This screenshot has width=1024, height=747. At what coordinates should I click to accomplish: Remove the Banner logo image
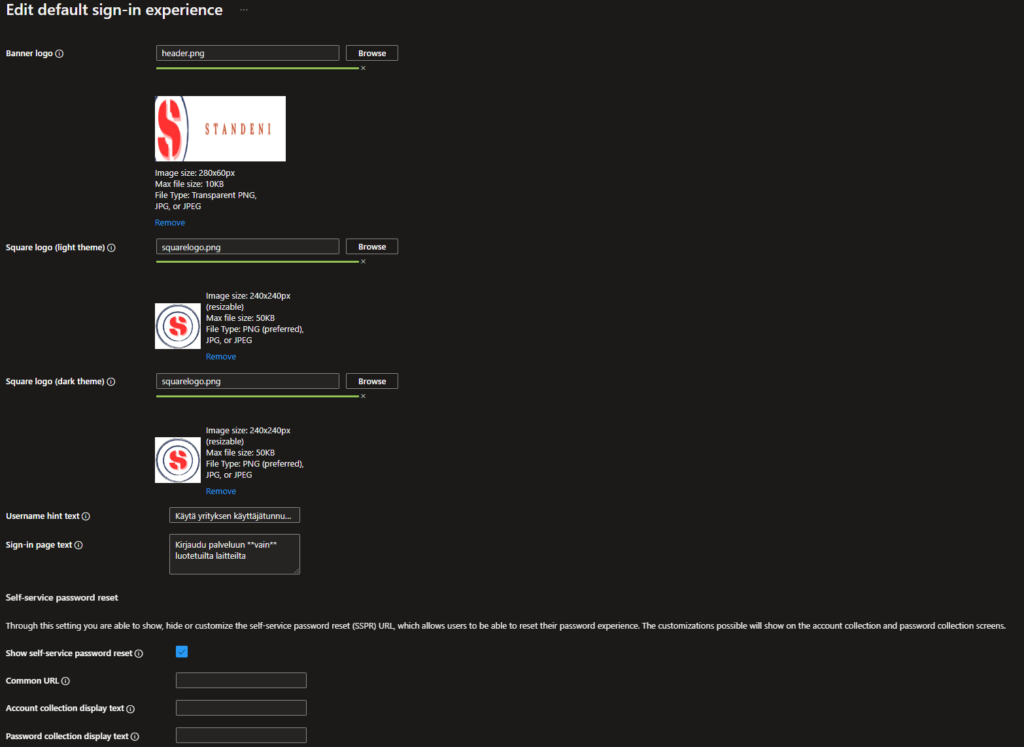coord(170,223)
